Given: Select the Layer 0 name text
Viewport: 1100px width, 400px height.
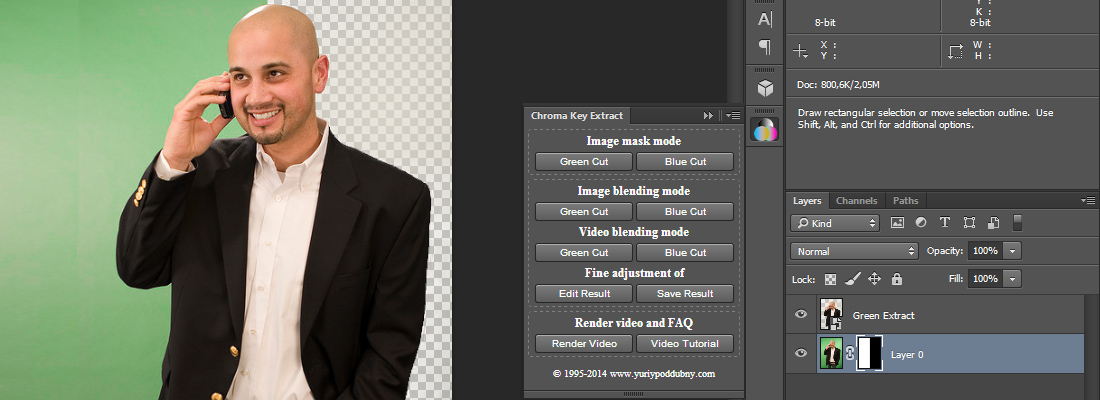Looking at the screenshot, I should (907, 355).
